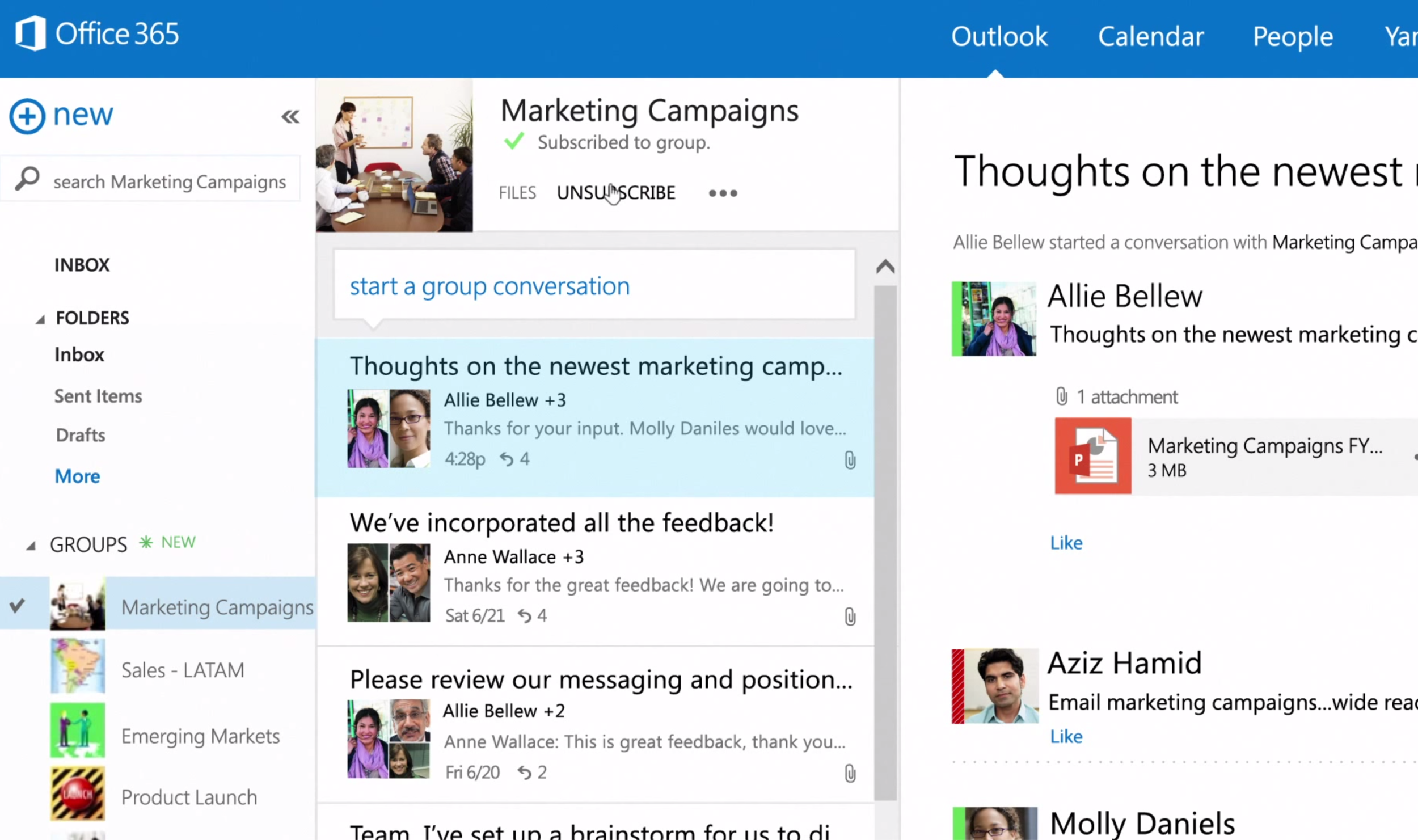
Task: Click Anne Wallace +3 sender text
Action: [x=514, y=557]
